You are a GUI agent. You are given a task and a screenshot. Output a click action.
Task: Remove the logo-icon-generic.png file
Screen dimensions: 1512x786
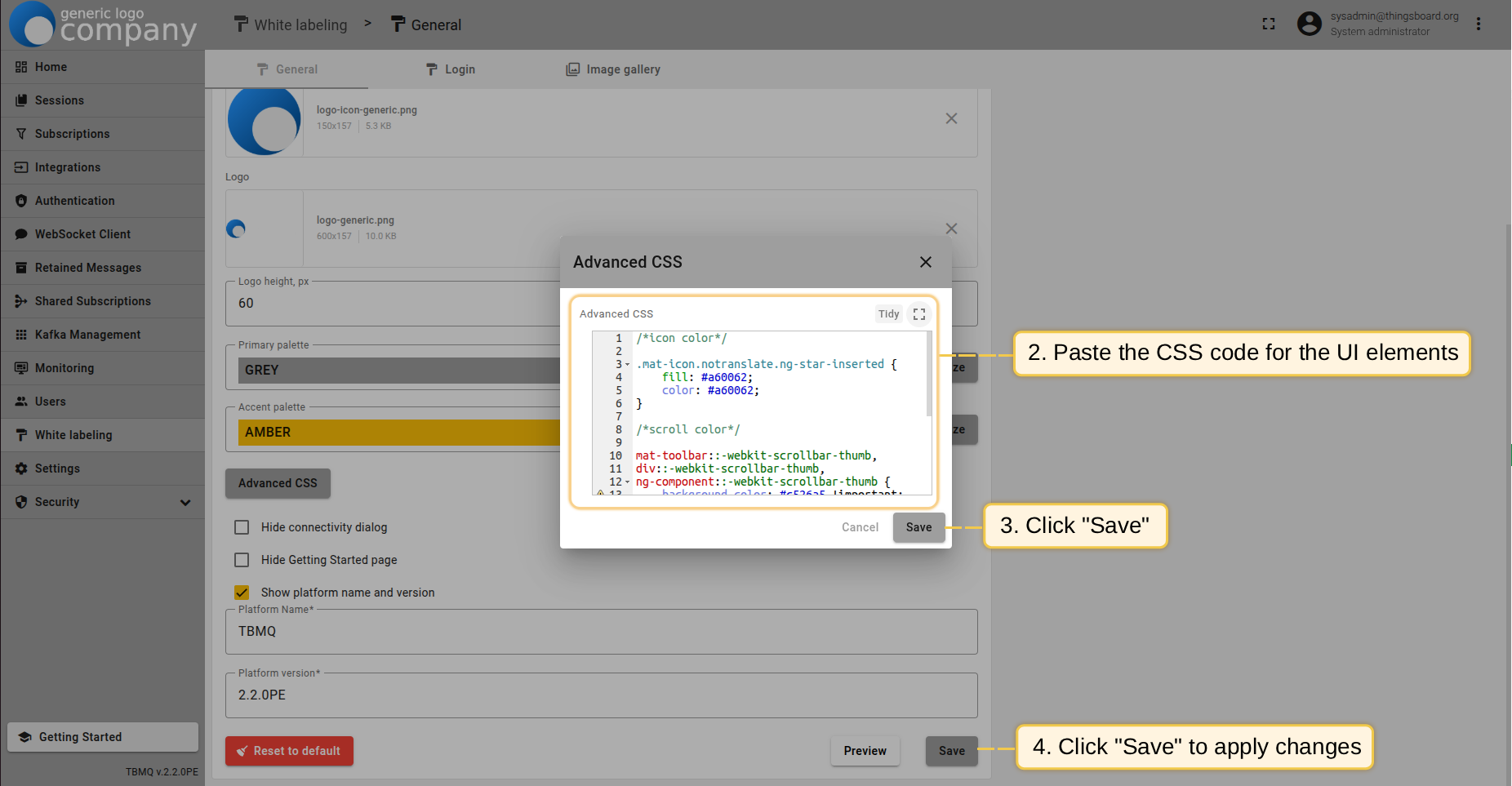coord(951,118)
